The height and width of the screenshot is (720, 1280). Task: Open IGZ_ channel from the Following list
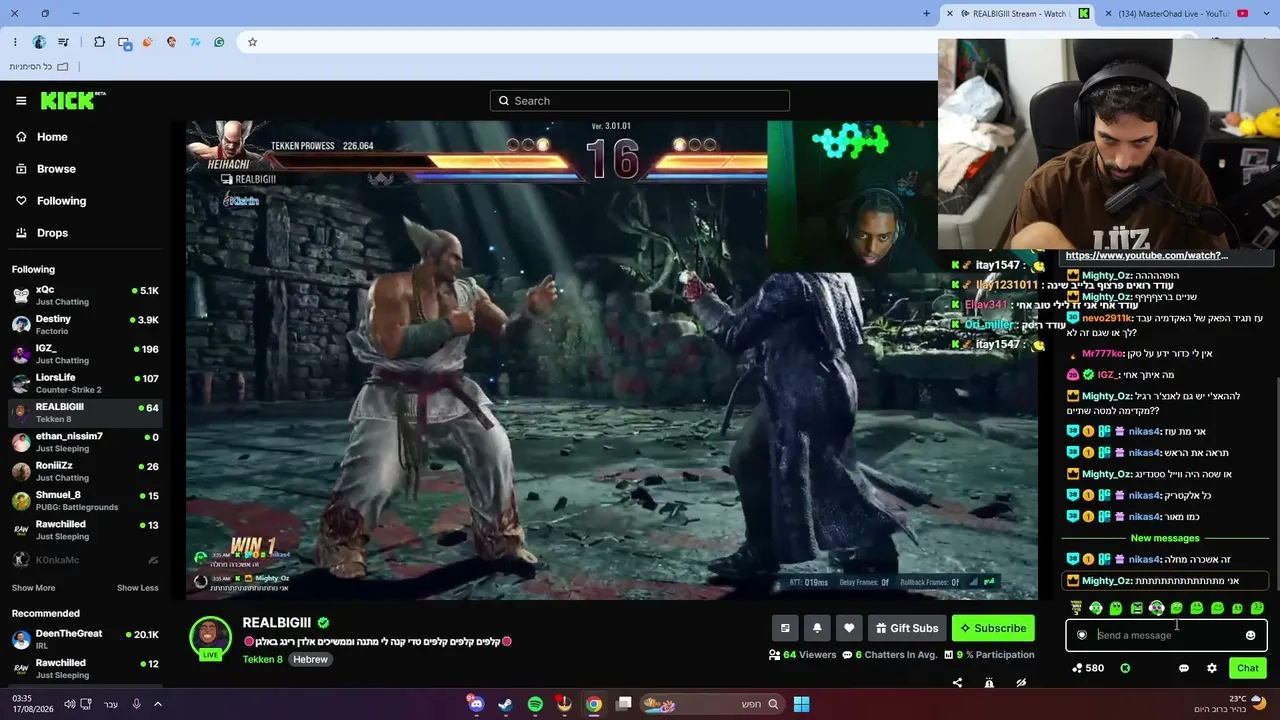click(85, 353)
